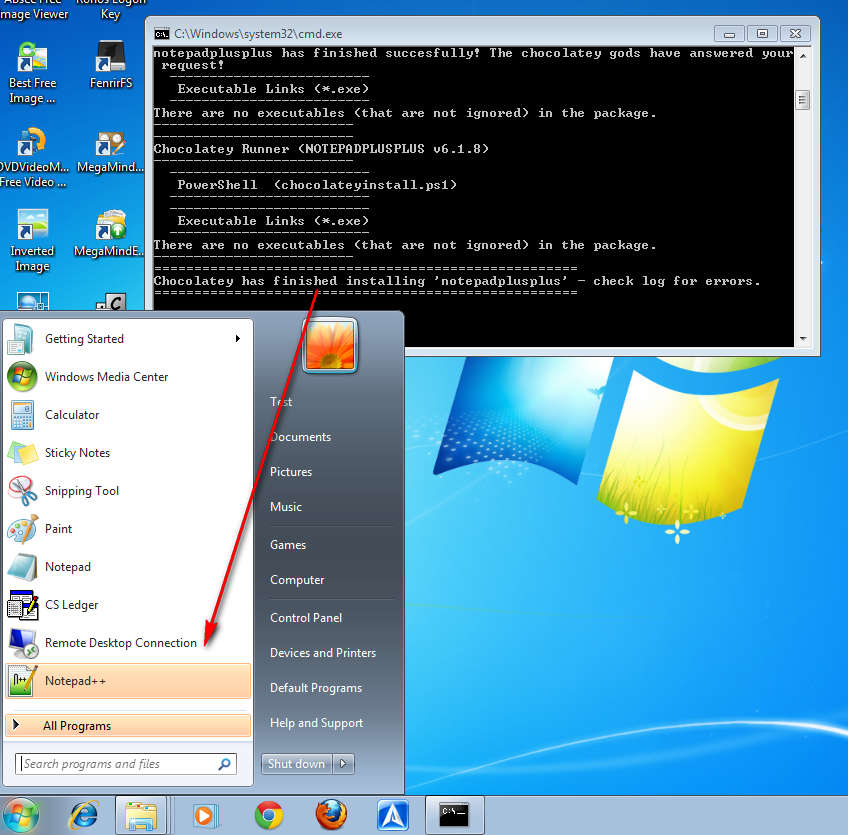Open Notepad++ from the Start menu
The height and width of the screenshot is (835, 848).
click(x=75, y=681)
